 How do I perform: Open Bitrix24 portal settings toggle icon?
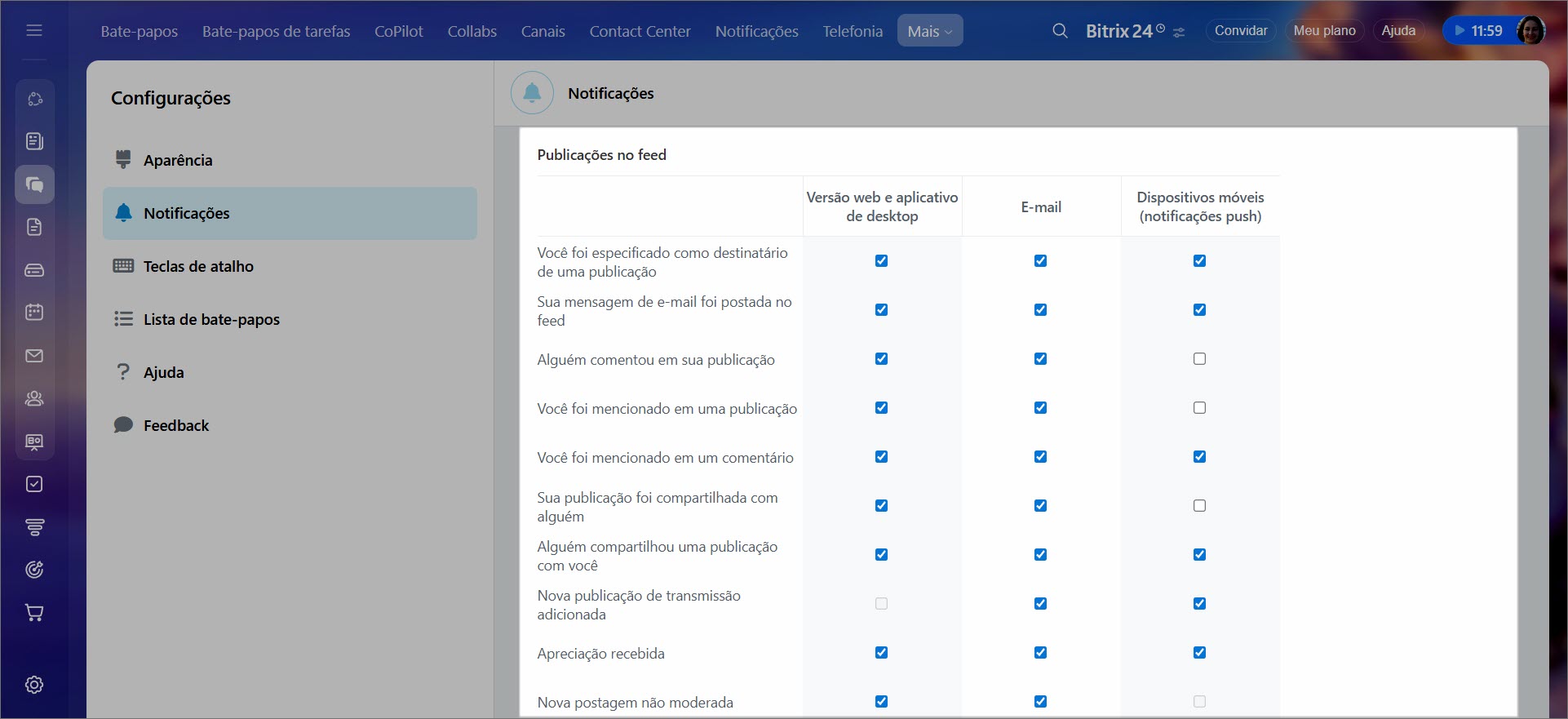(x=1179, y=33)
